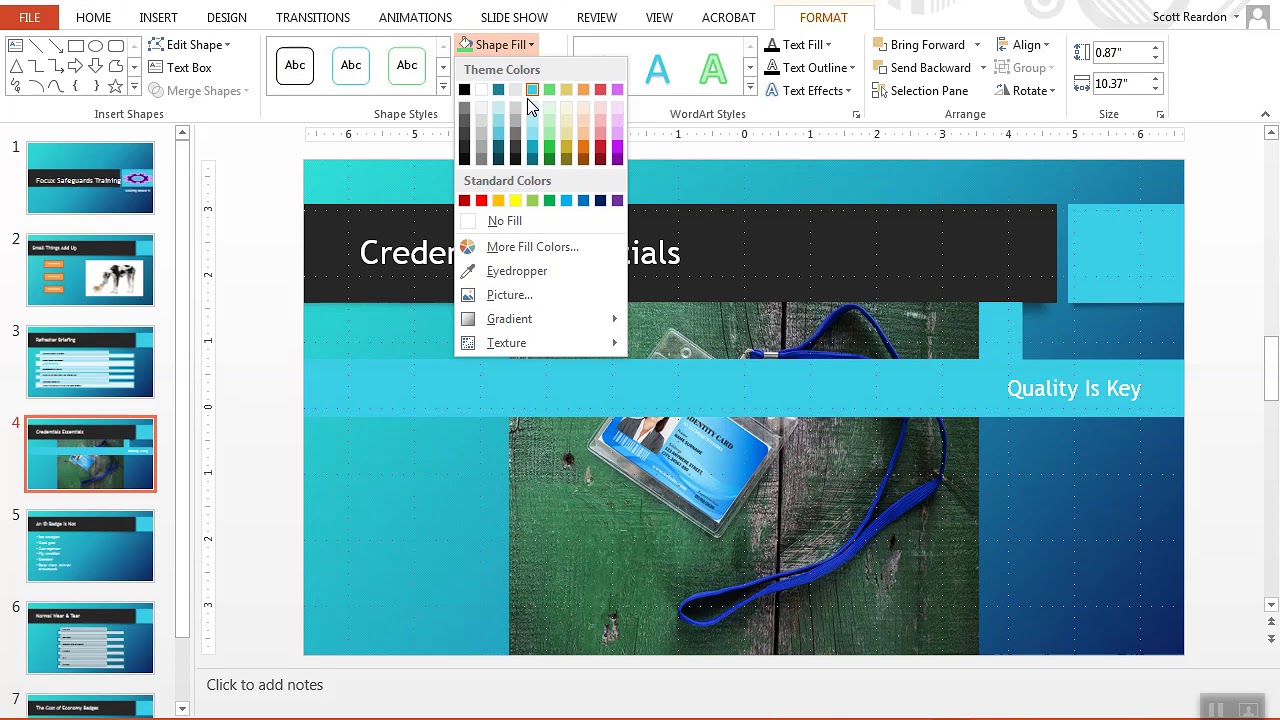
Task: Open WordArt Styles dialog launcher
Action: (856, 115)
